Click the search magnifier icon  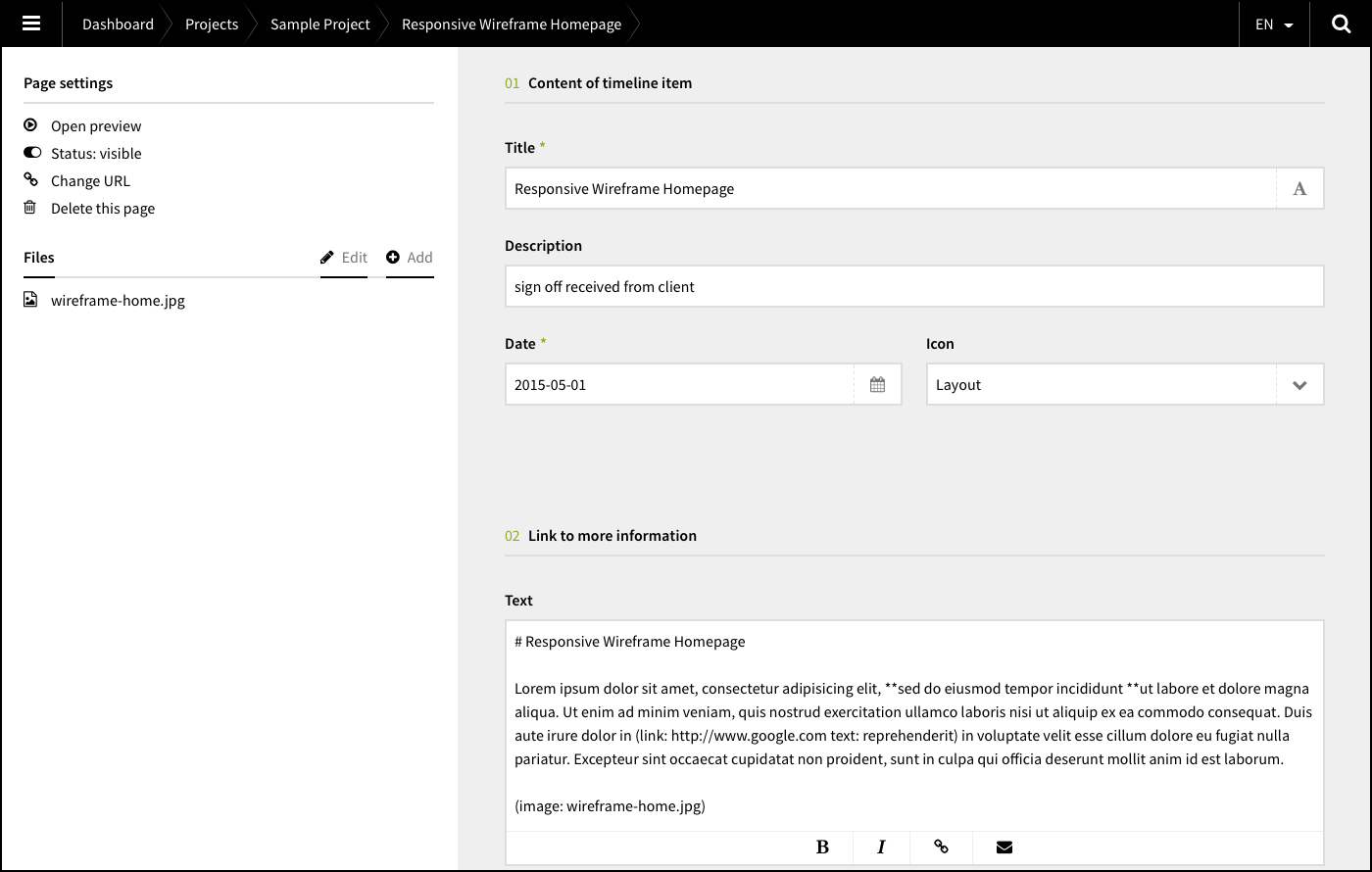point(1342,24)
